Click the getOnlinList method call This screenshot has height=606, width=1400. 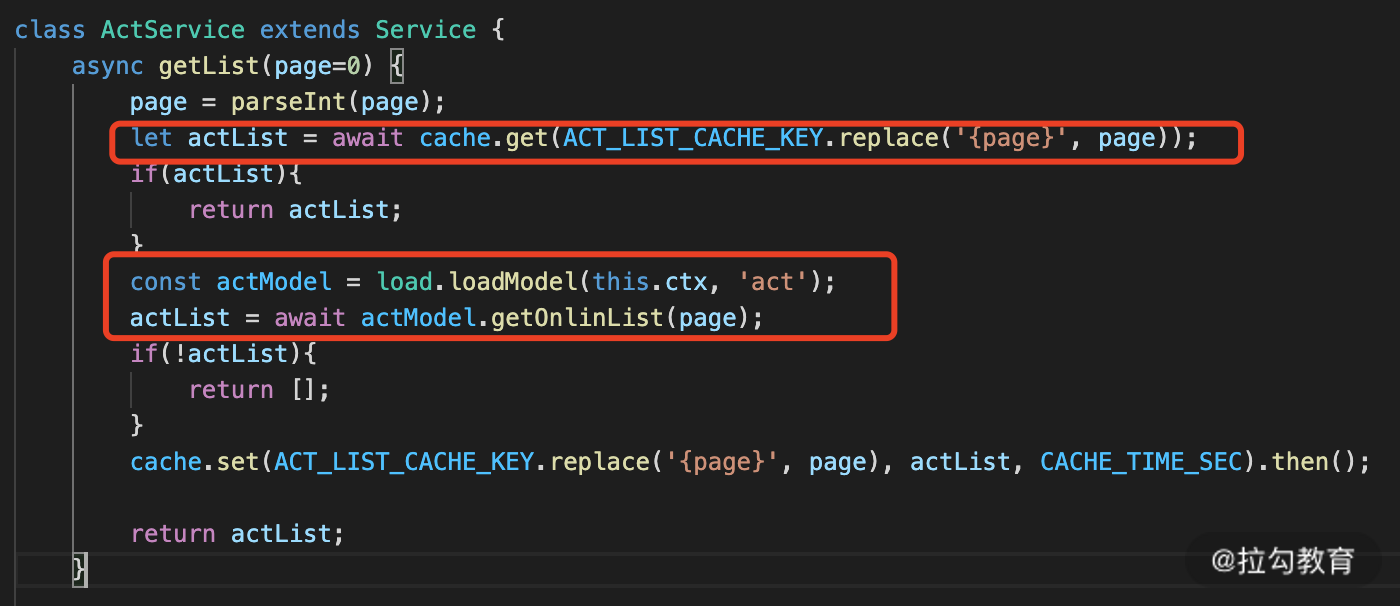point(578,318)
